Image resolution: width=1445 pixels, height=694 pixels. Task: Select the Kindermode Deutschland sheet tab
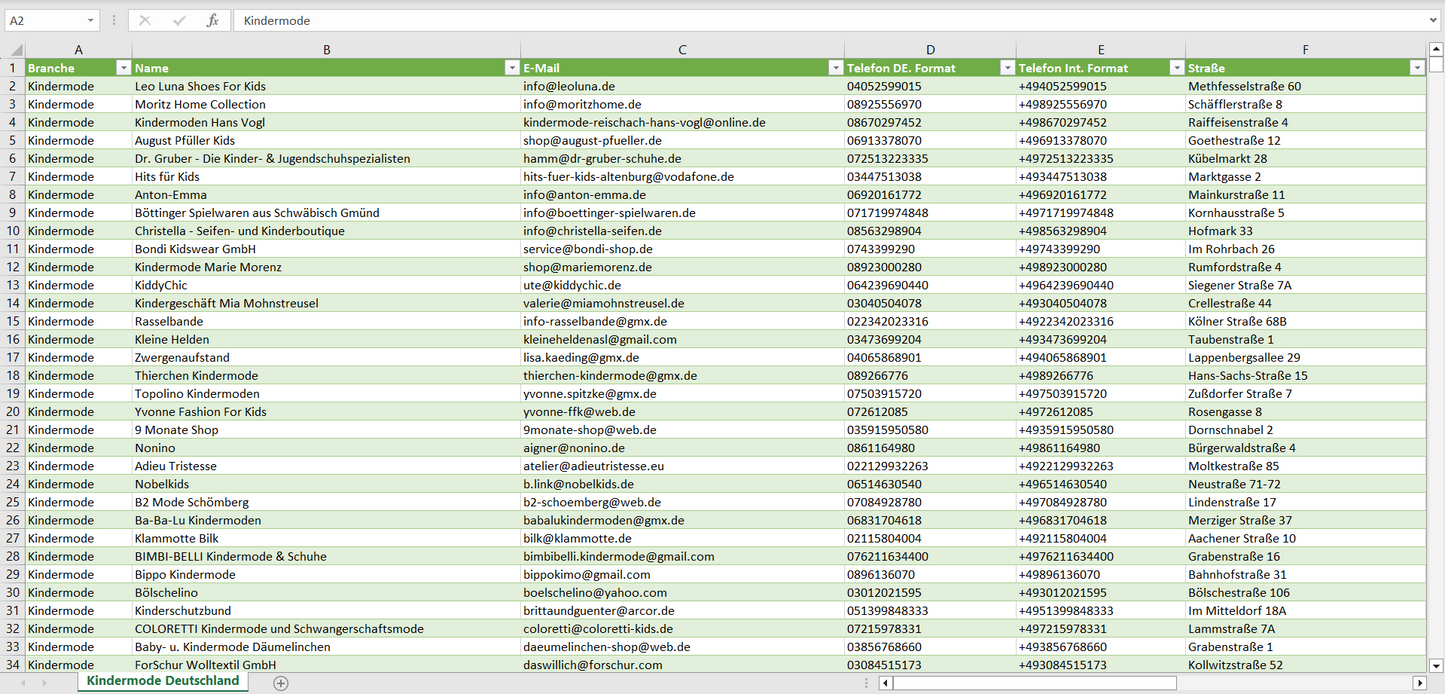(163, 681)
